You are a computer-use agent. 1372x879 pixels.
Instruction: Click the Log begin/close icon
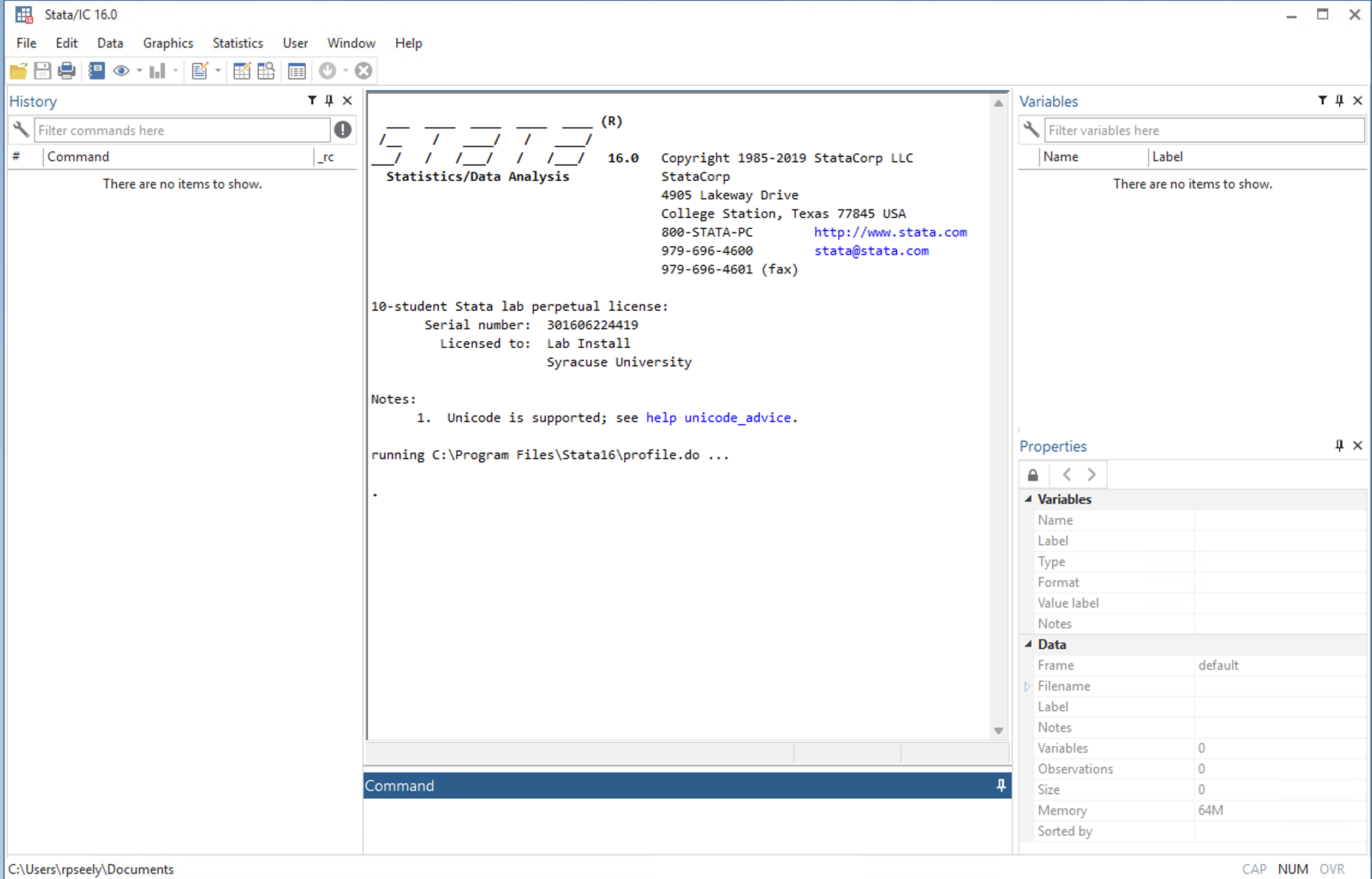tap(97, 71)
